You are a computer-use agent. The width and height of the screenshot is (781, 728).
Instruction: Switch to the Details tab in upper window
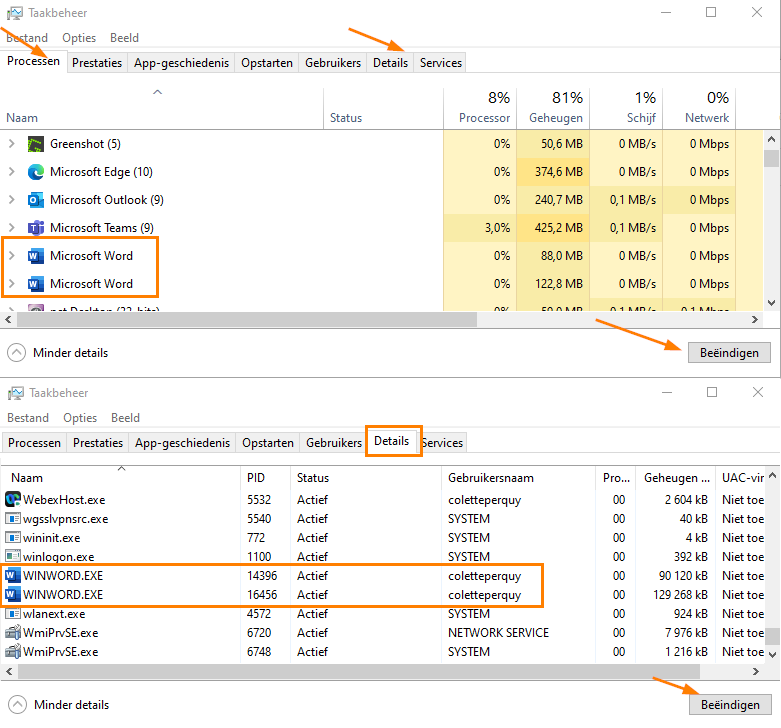[x=390, y=63]
